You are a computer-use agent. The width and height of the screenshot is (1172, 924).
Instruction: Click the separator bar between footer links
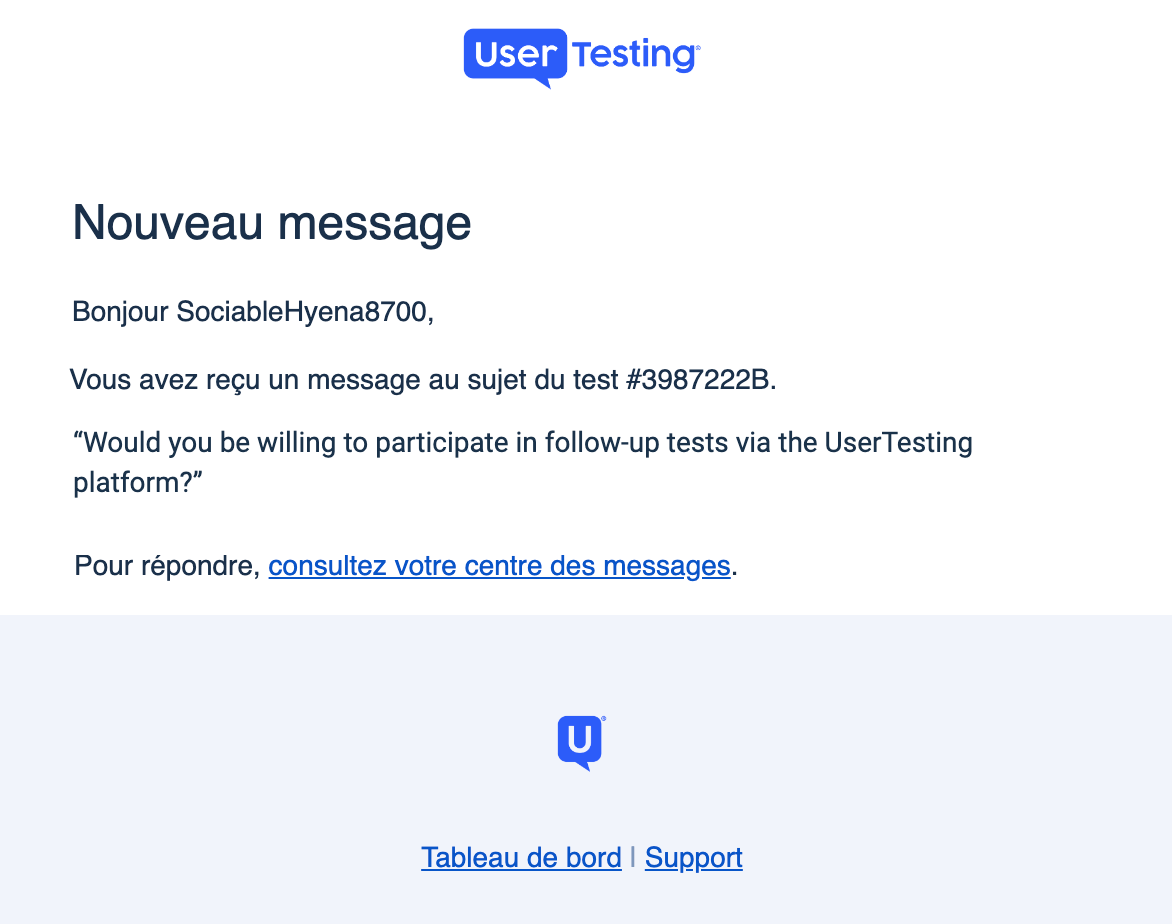(633, 857)
